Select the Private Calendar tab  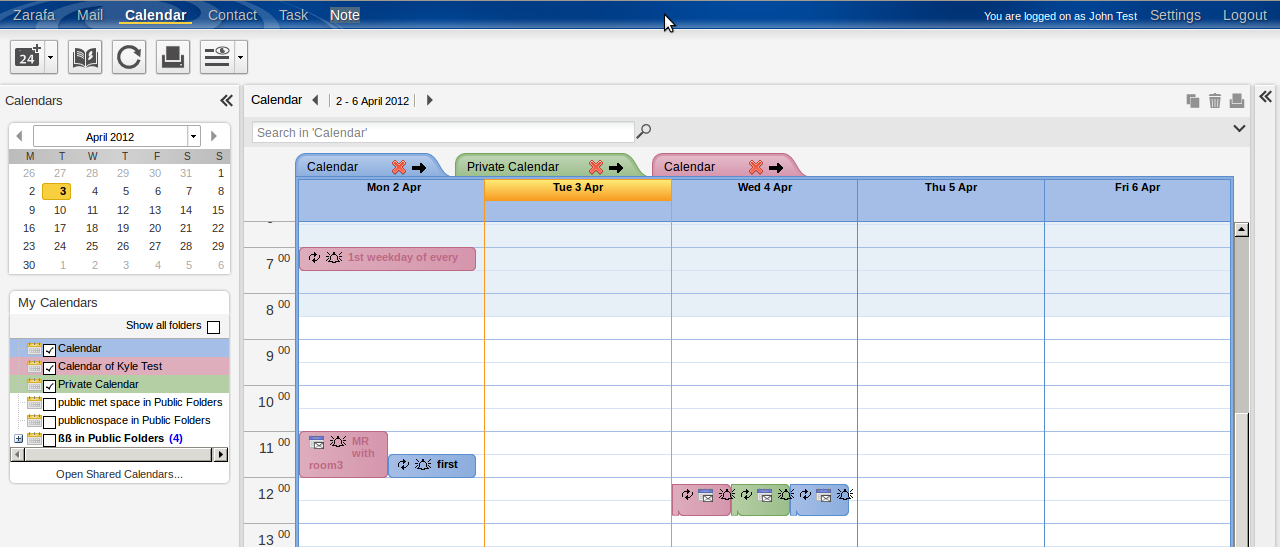click(x=513, y=167)
